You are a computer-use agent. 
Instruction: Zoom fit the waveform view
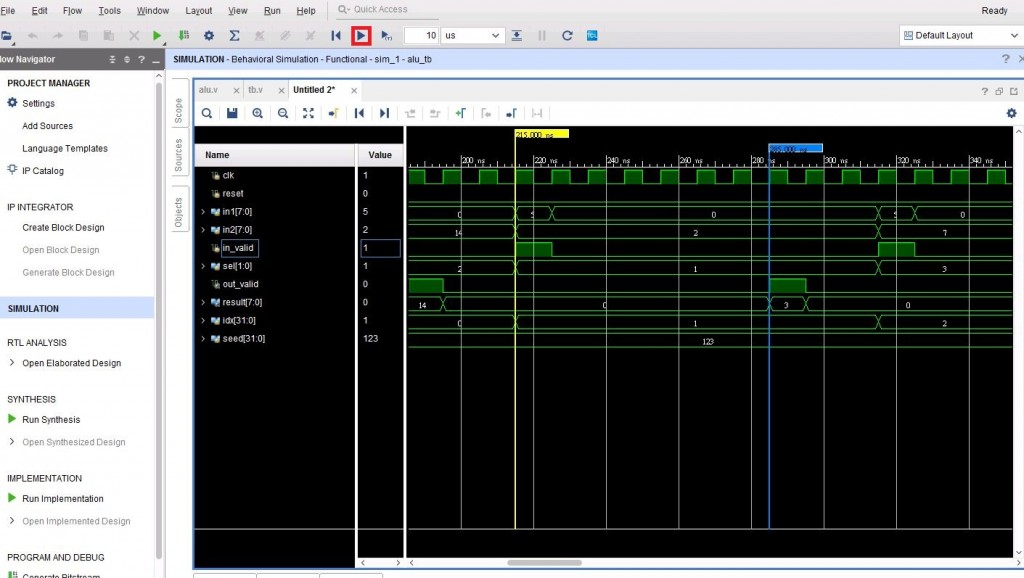coord(308,113)
